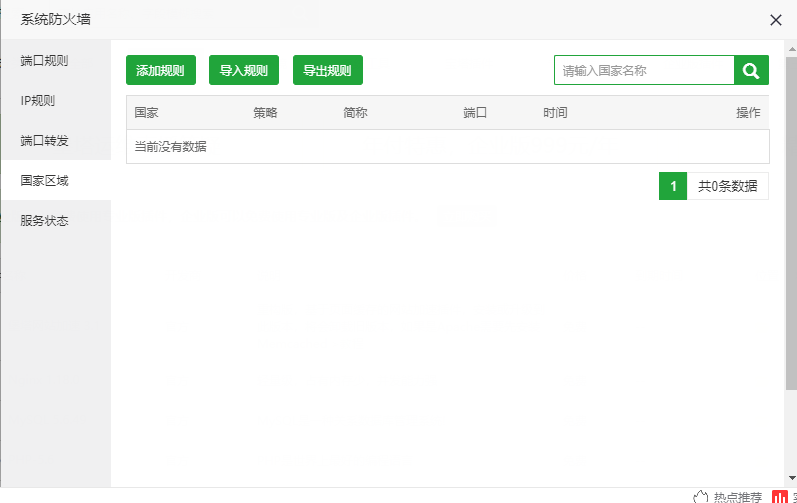Click the 共0条数据 count label
Image resolution: width=797 pixels, height=503 pixels.
coord(727,186)
